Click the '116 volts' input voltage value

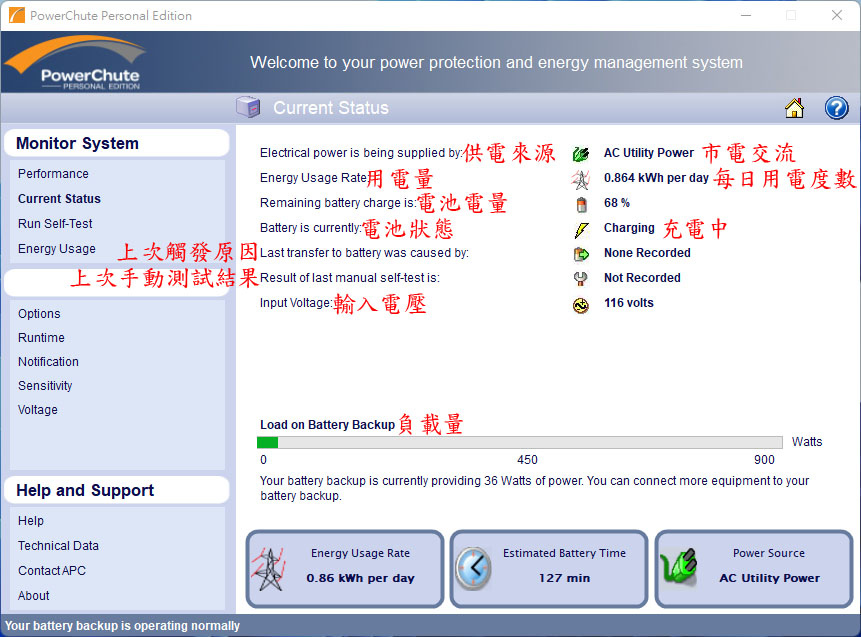[x=629, y=303]
